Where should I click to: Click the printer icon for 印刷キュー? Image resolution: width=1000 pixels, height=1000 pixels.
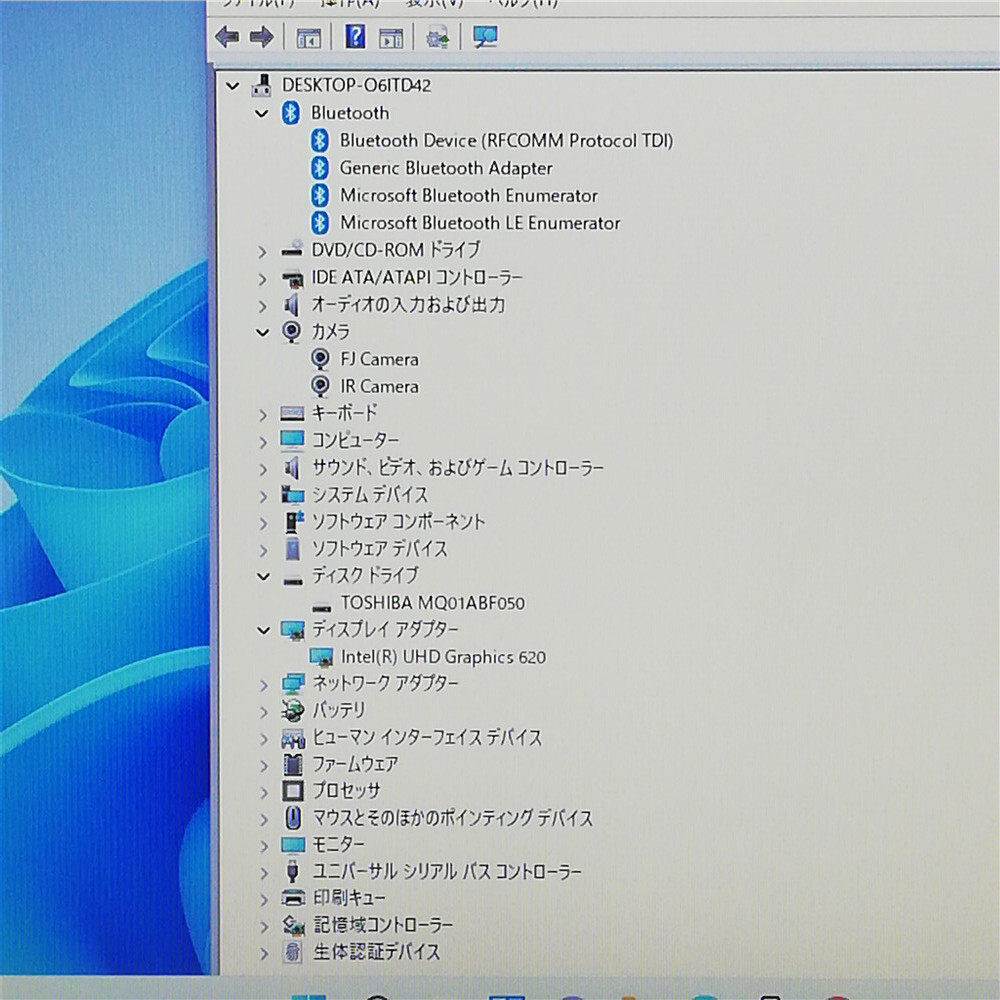tap(293, 898)
